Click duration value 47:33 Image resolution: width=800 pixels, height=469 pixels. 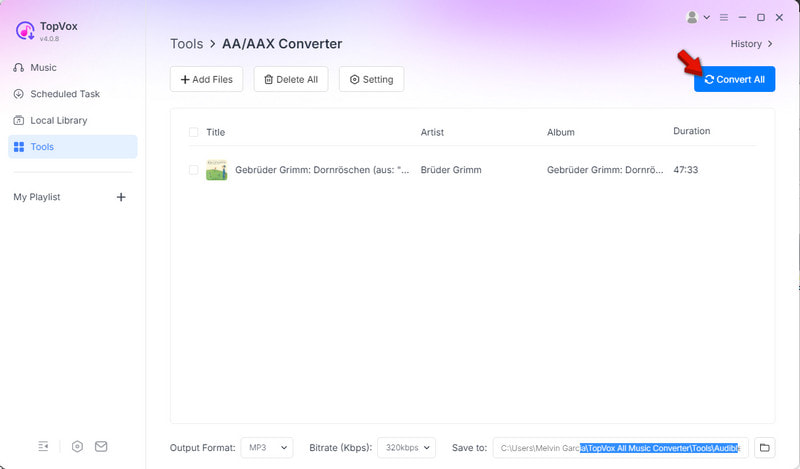pos(686,170)
